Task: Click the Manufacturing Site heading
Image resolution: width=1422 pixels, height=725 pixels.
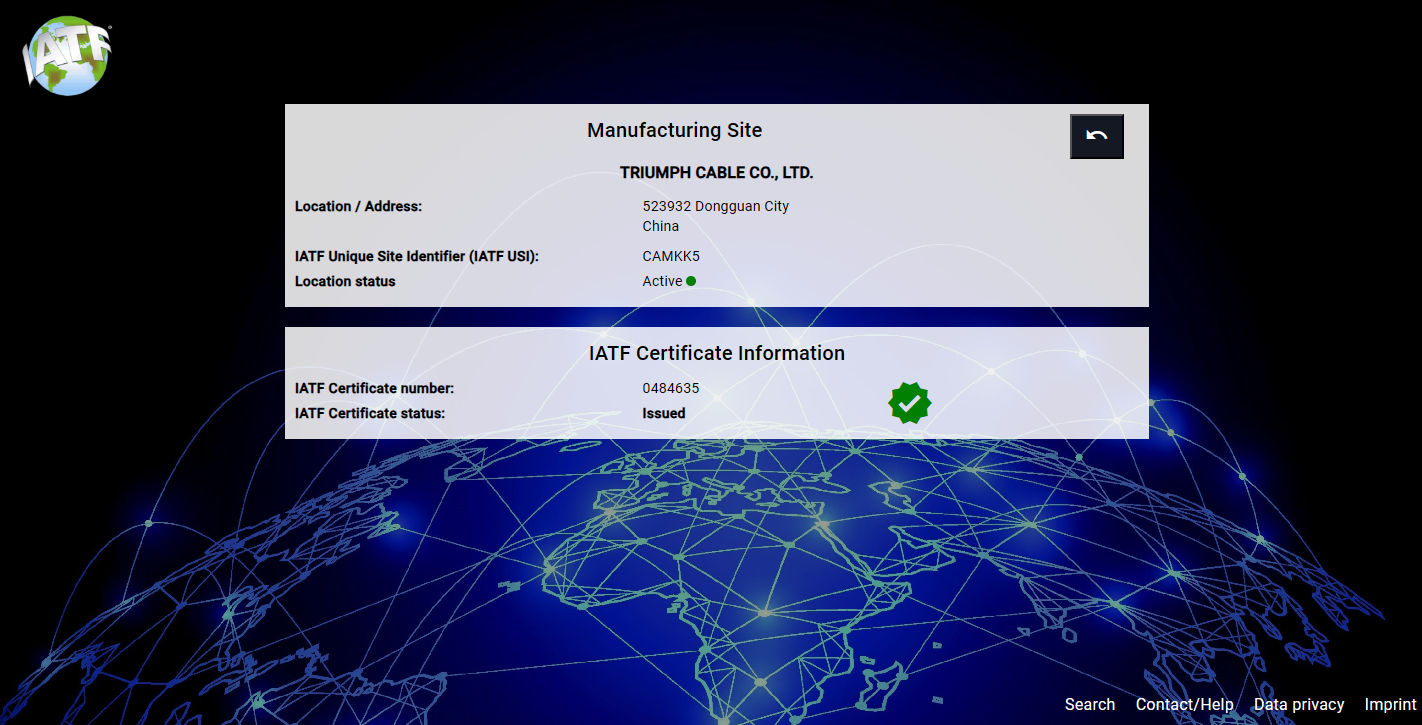Action: click(x=674, y=130)
